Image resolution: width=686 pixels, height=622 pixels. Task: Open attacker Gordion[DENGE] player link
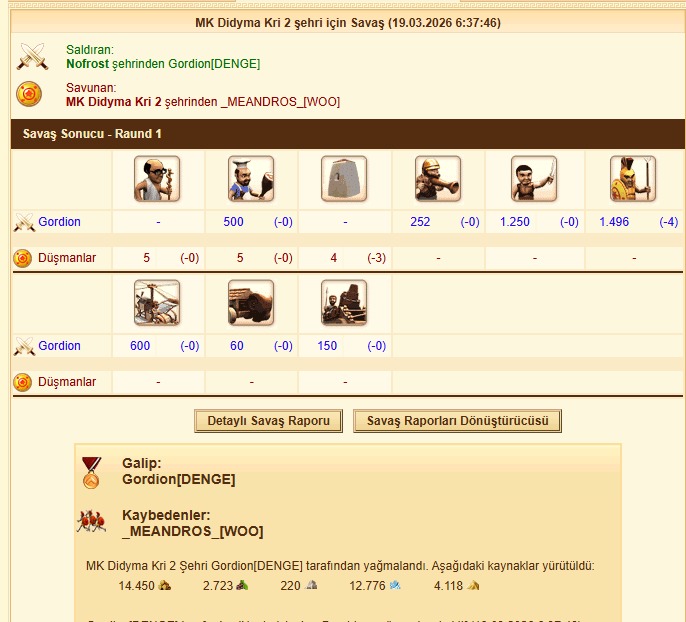click(x=214, y=64)
